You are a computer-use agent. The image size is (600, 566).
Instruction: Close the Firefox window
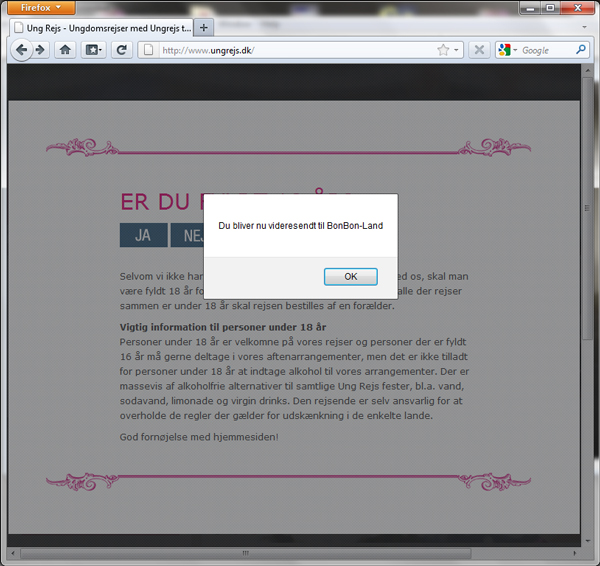tap(577, 8)
